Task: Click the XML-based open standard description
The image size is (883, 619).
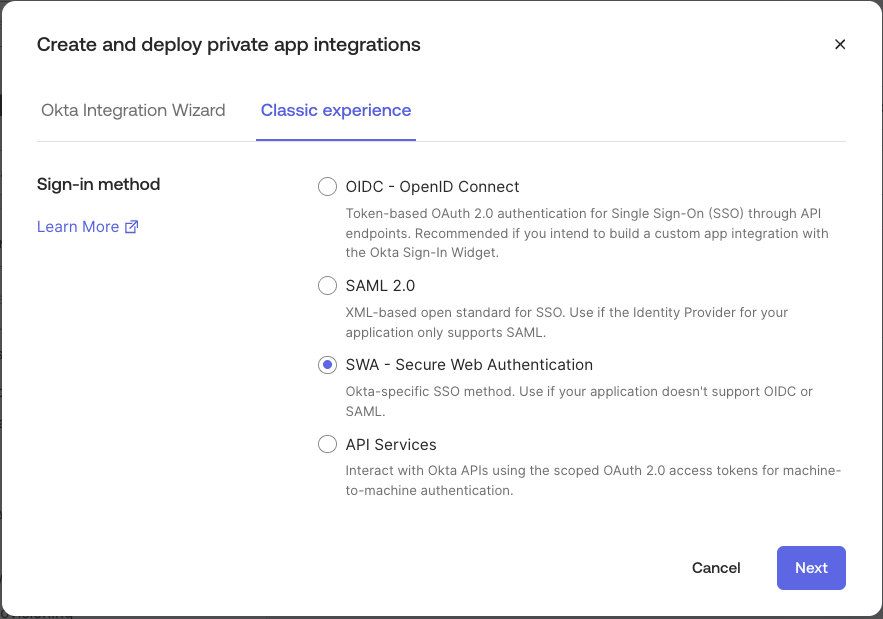Action: tap(567, 322)
